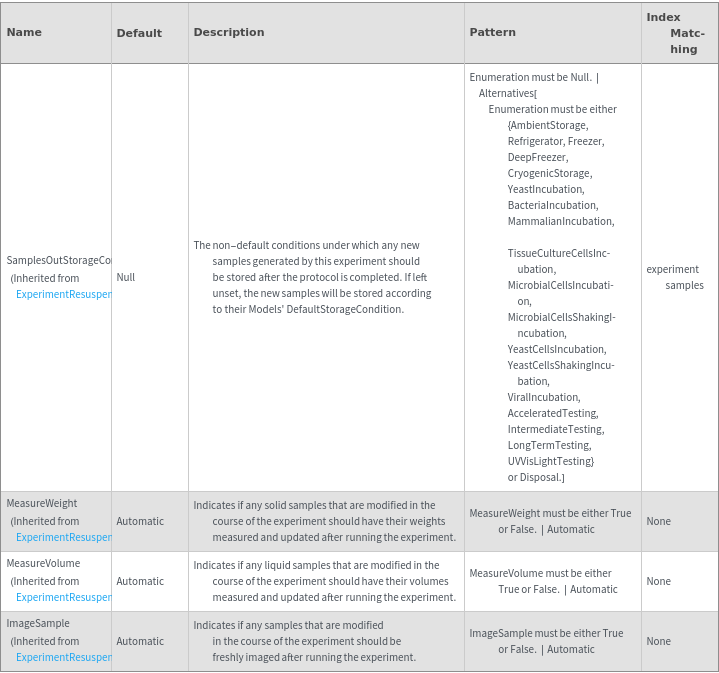Image resolution: width=719 pixels, height=673 pixels.
Task: Open the ExperimentResuspend link under MeasureWeight
Action: [64, 537]
